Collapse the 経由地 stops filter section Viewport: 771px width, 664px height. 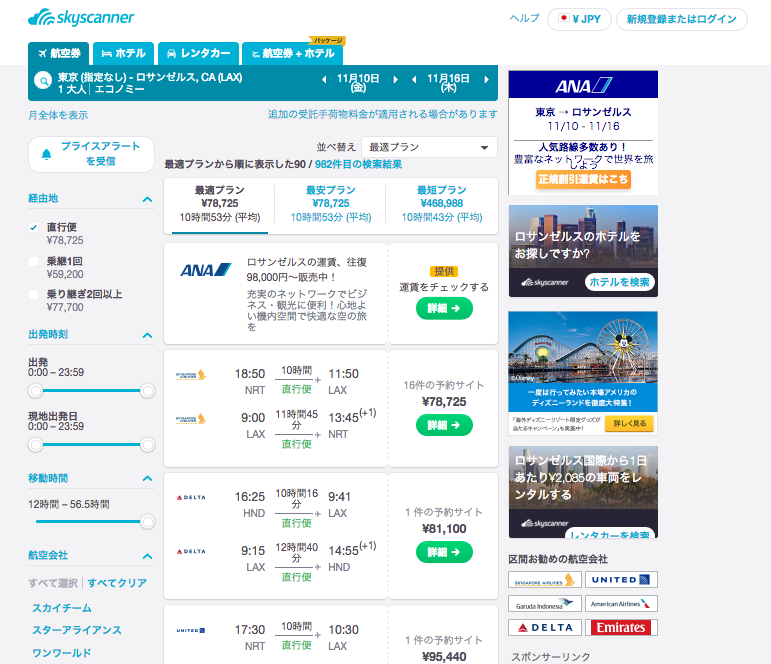147,199
